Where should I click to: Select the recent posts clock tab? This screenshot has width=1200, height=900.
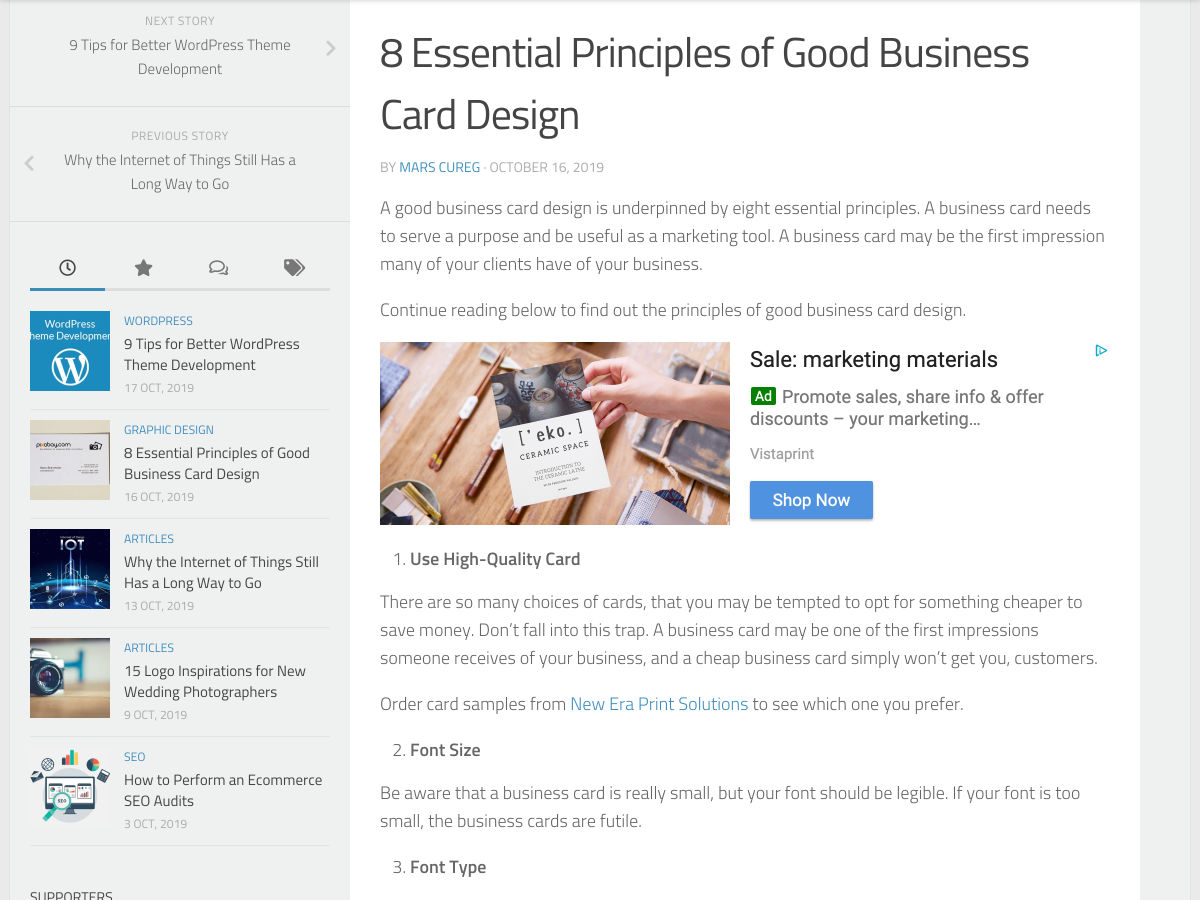pyautogui.click(x=67, y=268)
